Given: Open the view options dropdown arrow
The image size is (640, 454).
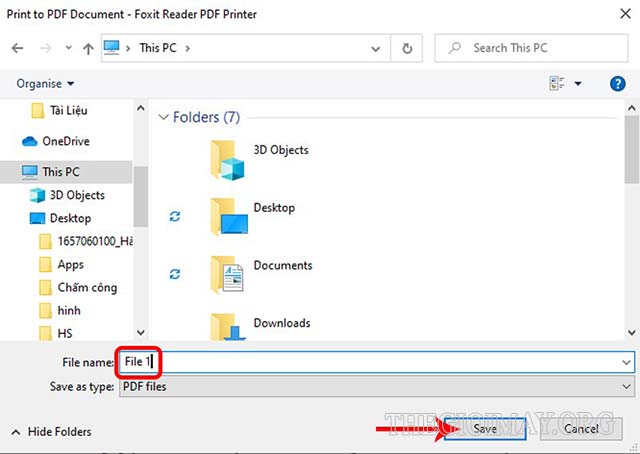Looking at the screenshot, I should [x=578, y=84].
